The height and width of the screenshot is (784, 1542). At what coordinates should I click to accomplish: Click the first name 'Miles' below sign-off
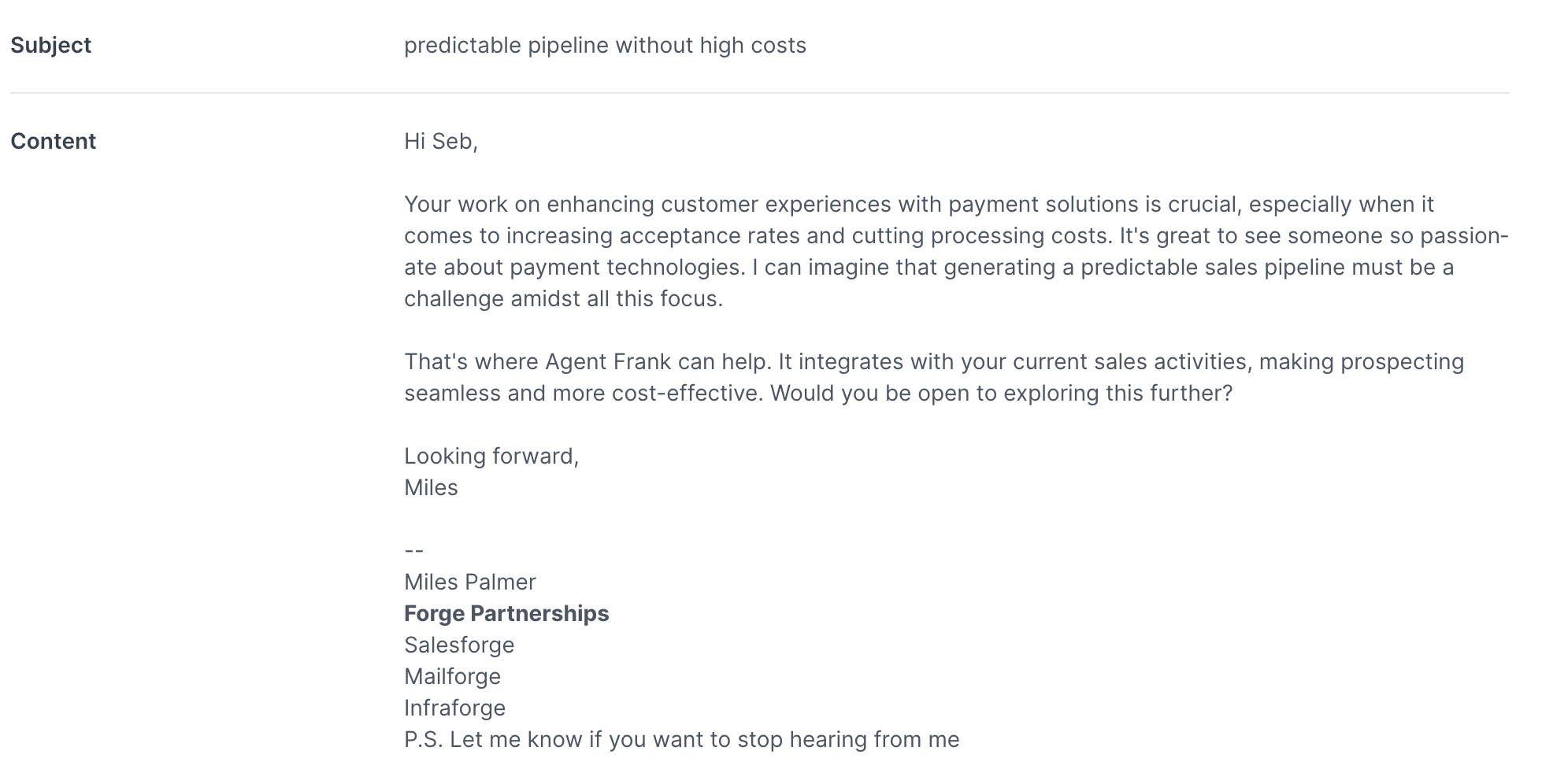pyautogui.click(x=431, y=488)
